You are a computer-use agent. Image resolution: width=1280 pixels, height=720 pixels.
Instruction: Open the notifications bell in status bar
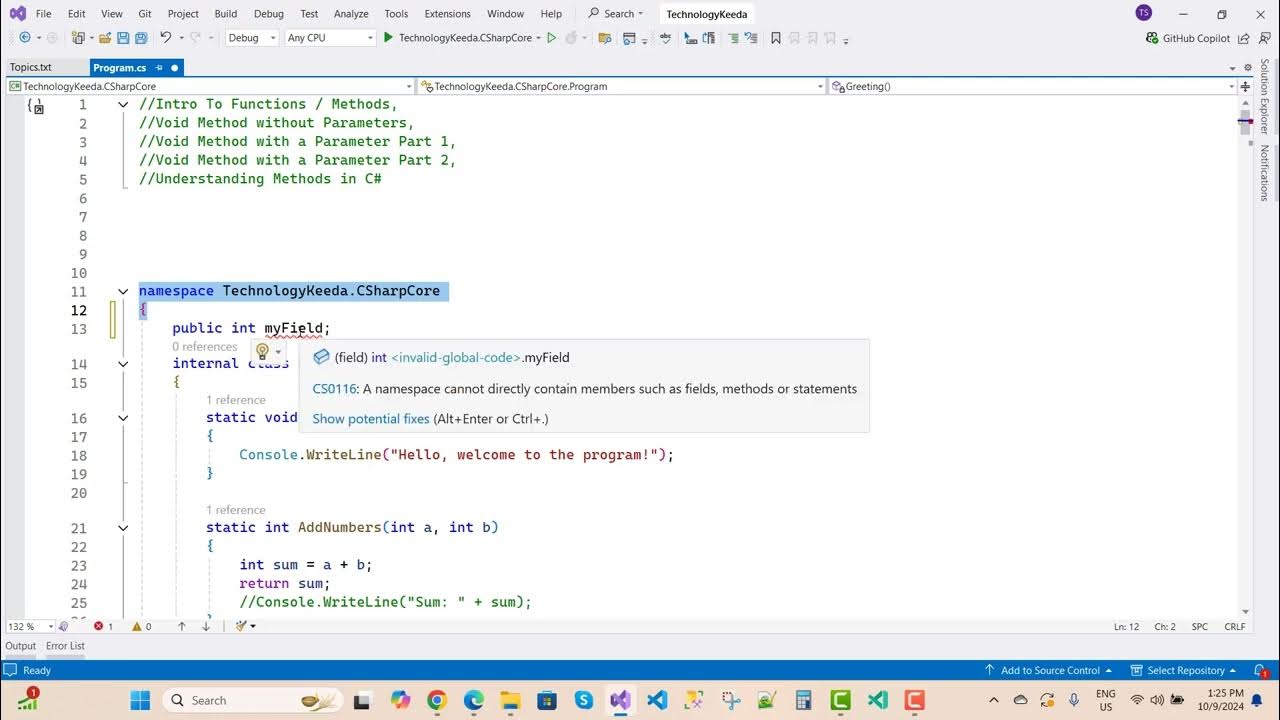1259,670
